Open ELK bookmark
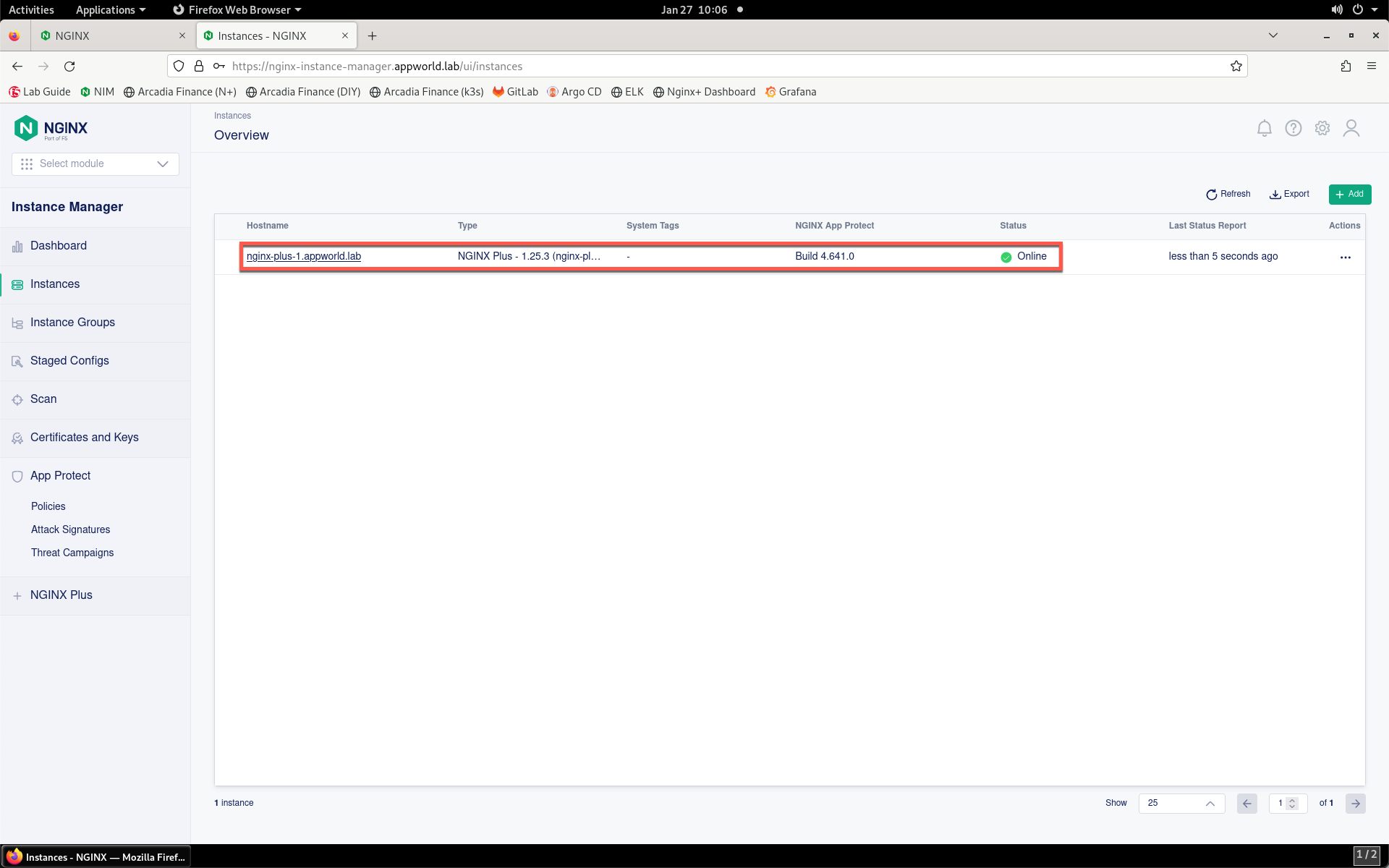 pos(627,92)
